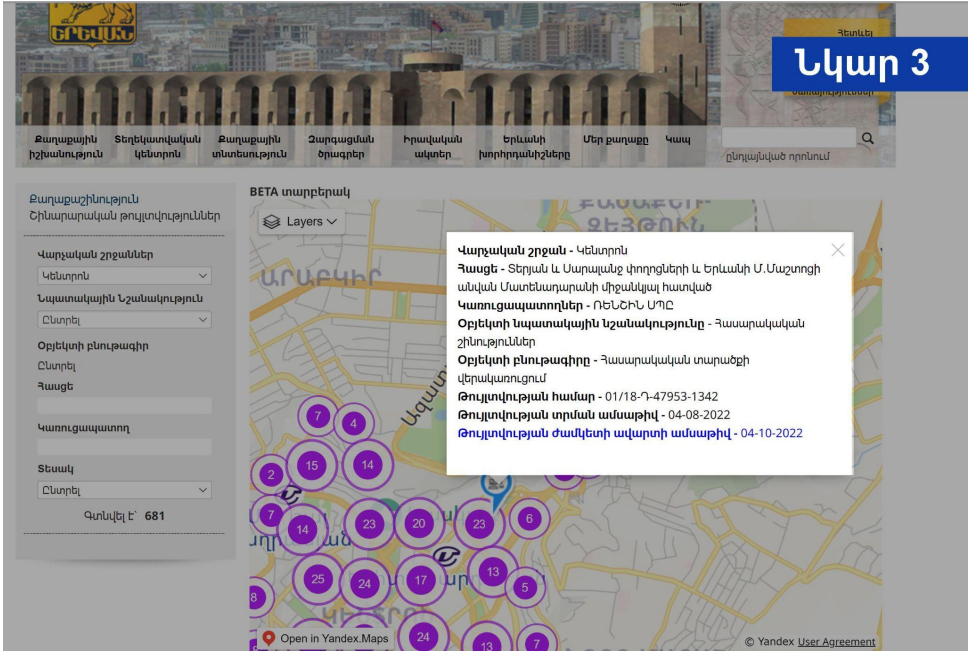The image size is (969, 653).
Task: Open the cluster marker numbered 25
Action: click(x=318, y=579)
